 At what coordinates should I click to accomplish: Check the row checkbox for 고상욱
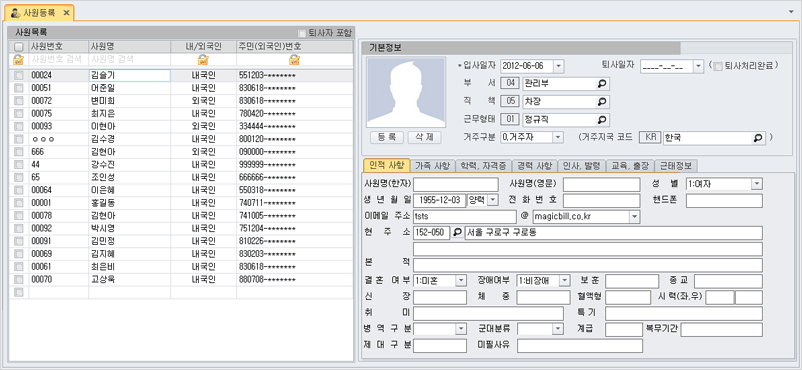pos(19,279)
